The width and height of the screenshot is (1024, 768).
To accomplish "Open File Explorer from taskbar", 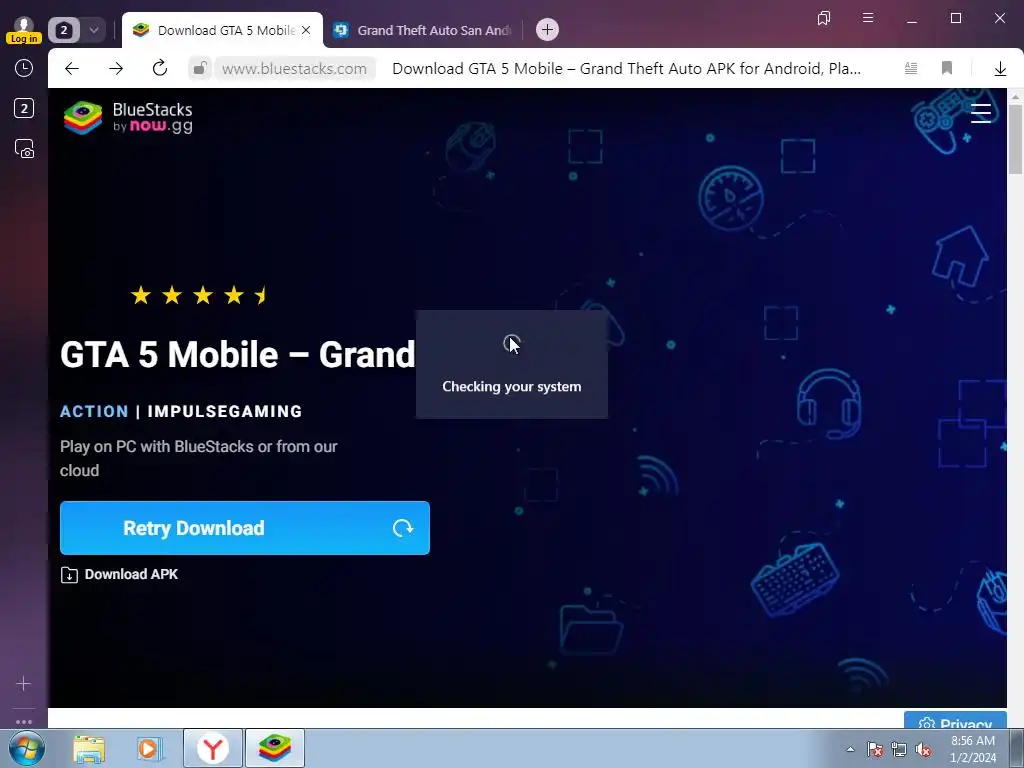I will tap(89, 748).
